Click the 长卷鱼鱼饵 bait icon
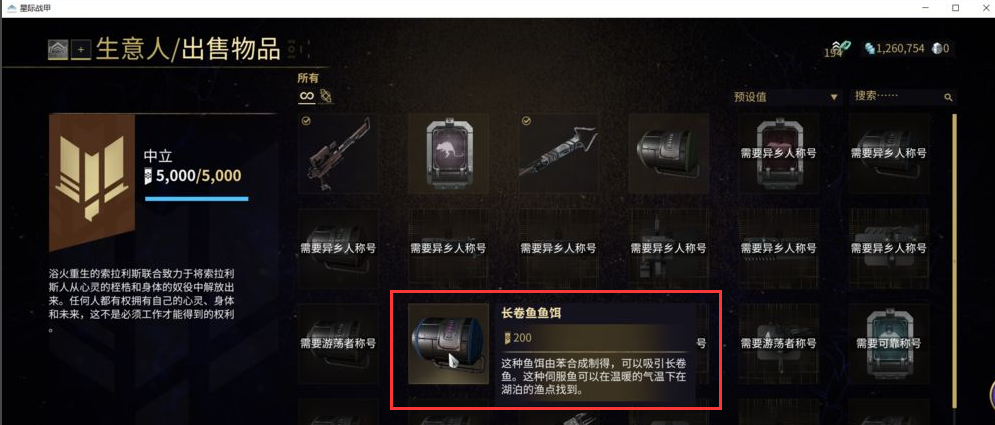The height and width of the screenshot is (425, 995). pos(448,343)
